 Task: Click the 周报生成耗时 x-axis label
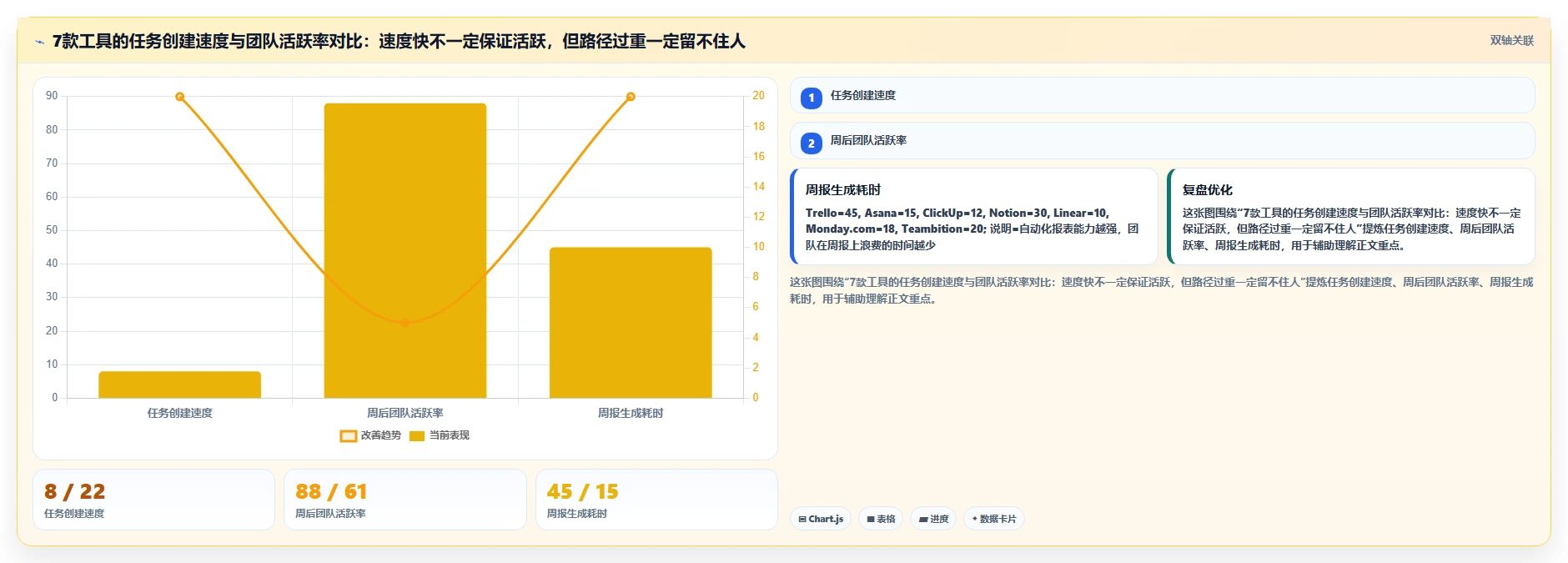[x=631, y=413]
